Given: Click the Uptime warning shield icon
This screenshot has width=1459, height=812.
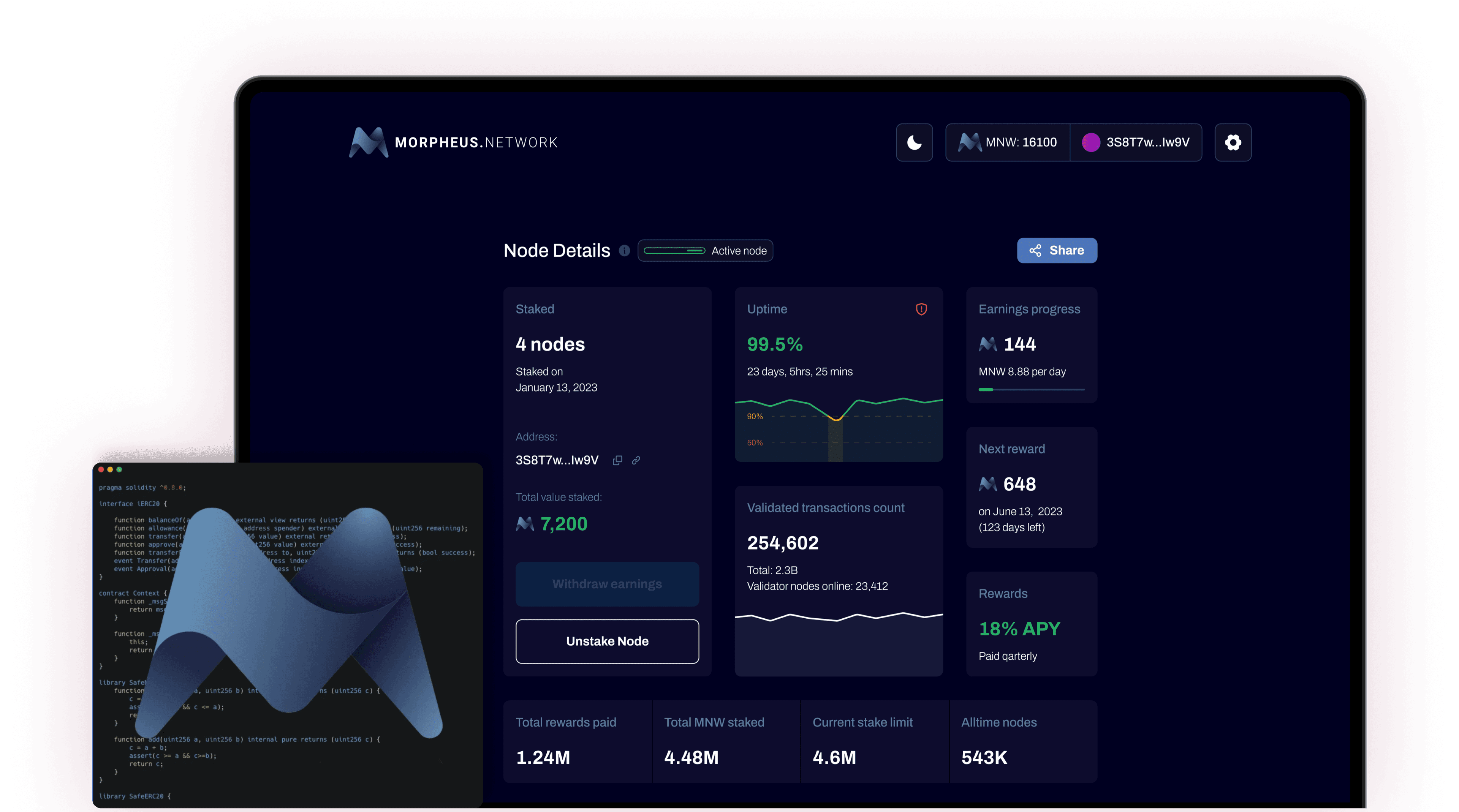Looking at the screenshot, I should 921,309.
